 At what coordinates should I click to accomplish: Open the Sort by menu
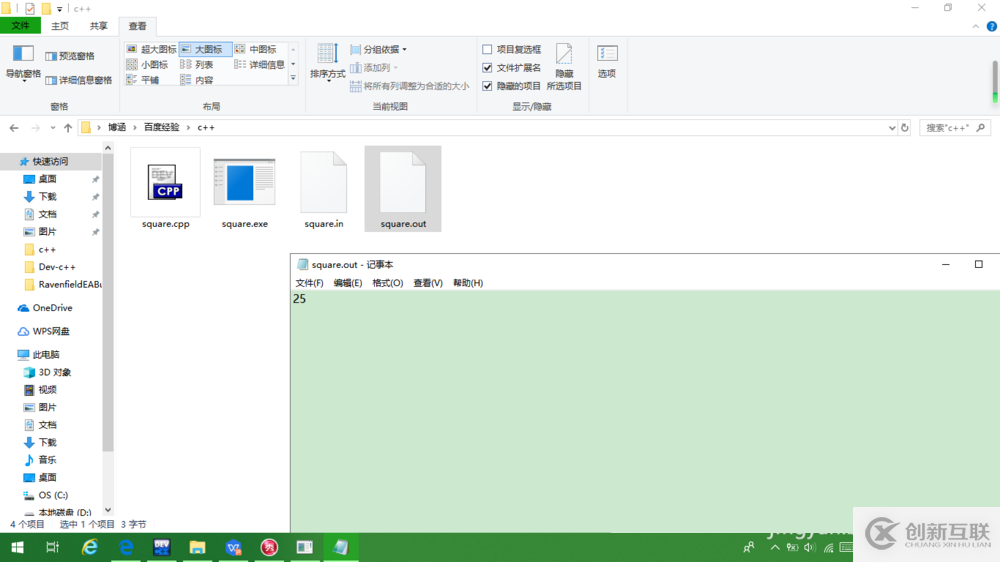point(327,63)
